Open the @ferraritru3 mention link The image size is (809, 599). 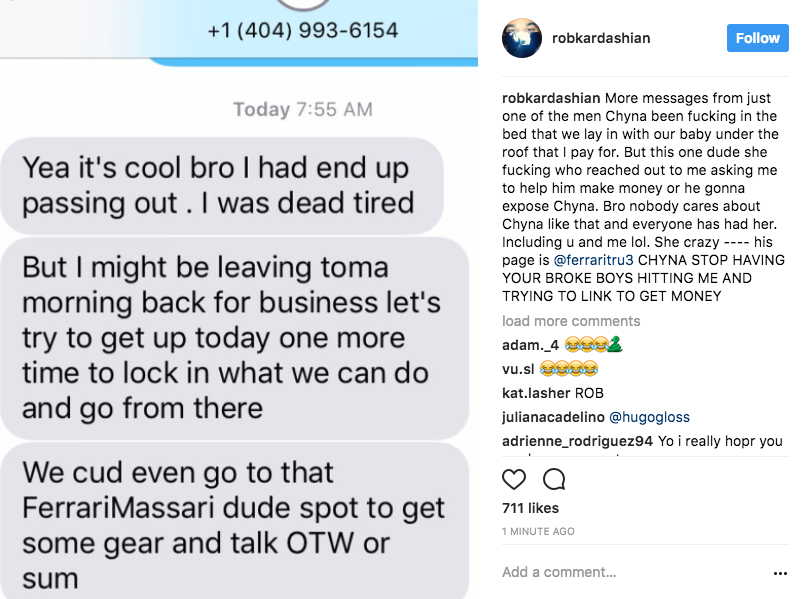(x=593, y=260)
